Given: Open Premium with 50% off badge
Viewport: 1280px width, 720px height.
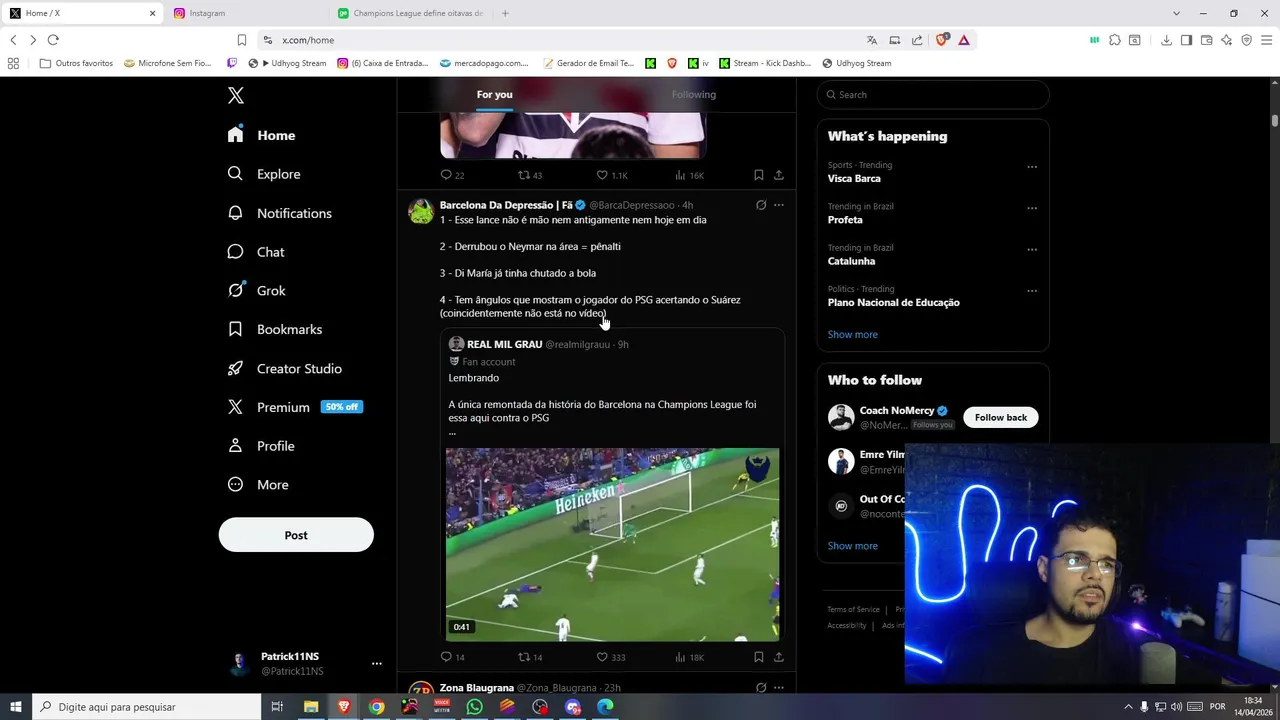Looking at the screenshot, I should coord(294,407).
